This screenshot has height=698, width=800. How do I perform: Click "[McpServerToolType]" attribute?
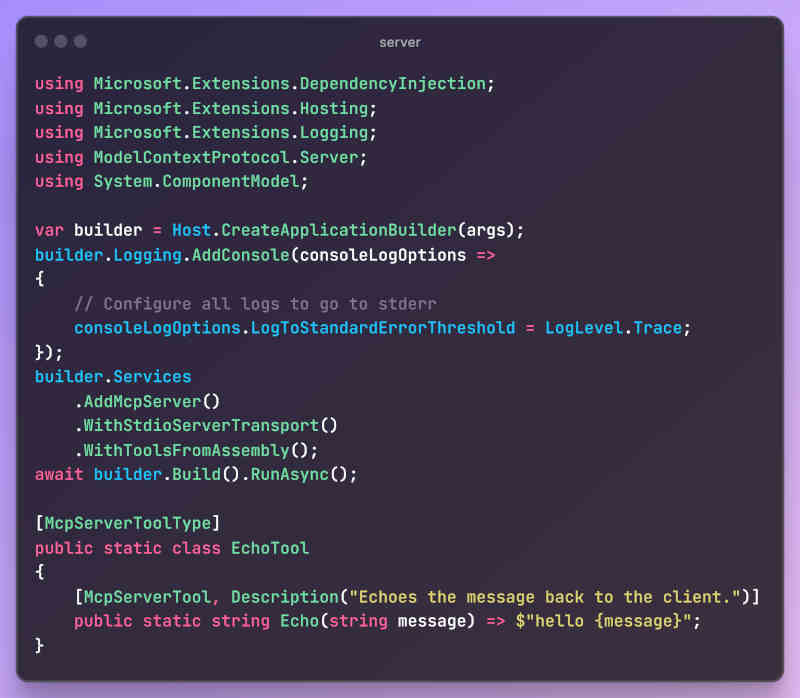[128, 524]
